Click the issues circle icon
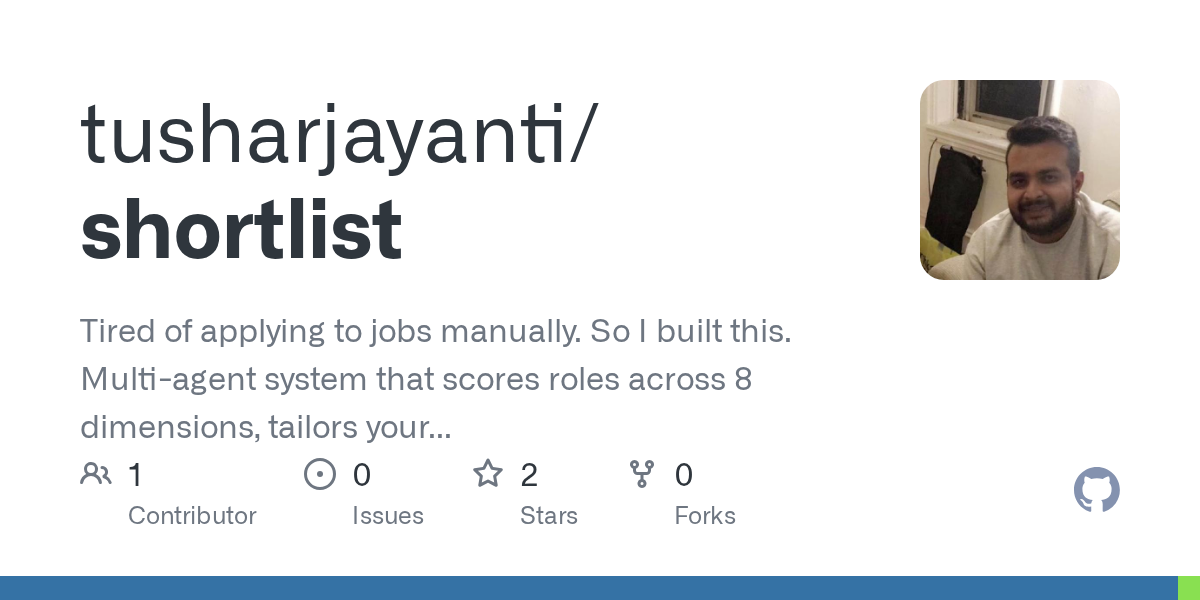Screen dimensions: 1200x600 [320, 474]
